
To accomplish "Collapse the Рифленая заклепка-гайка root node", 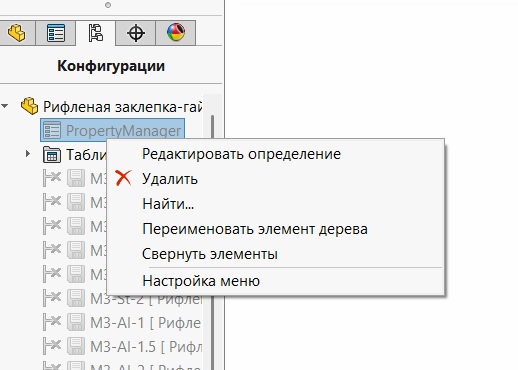I will coord(5,106).
